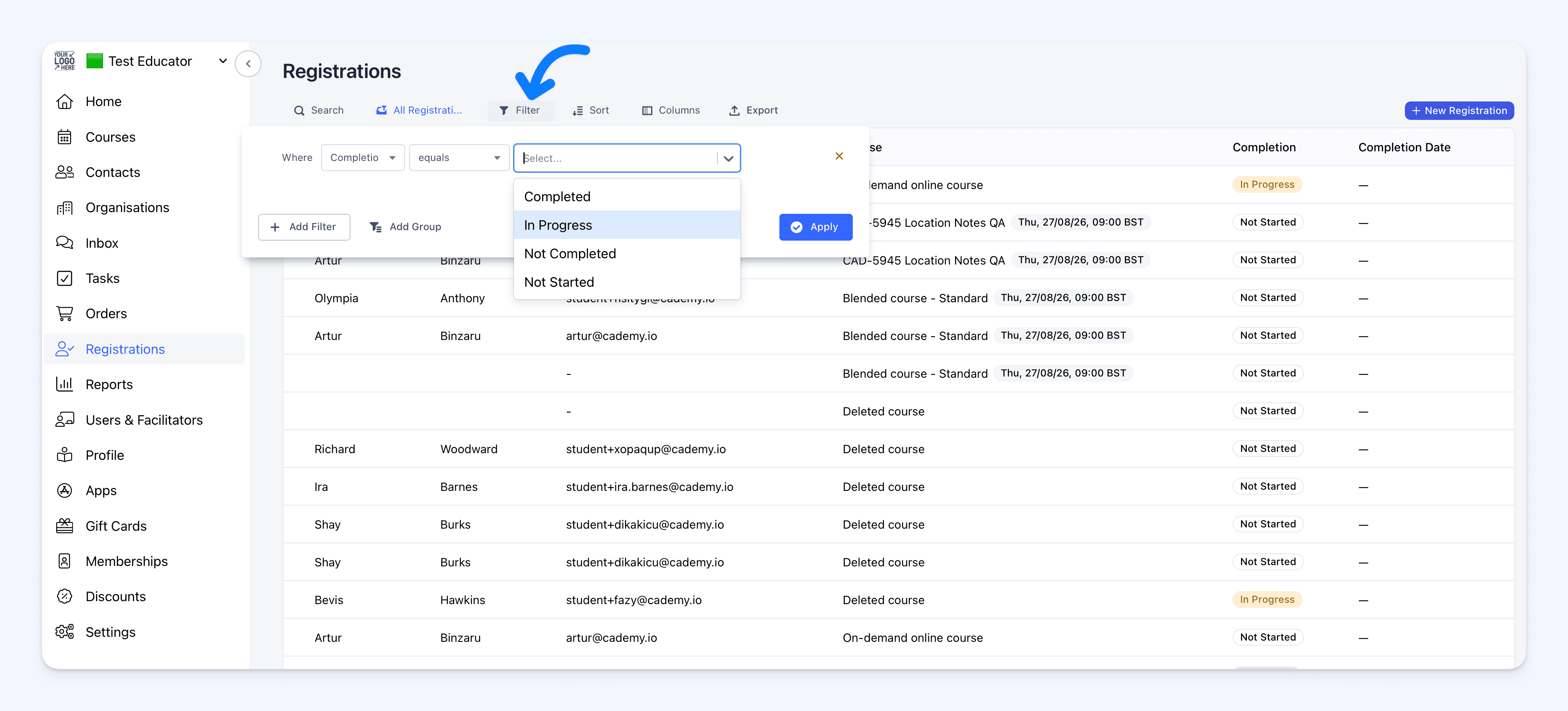The height and width of the screenshot is (711, 1568).
Task: Click the Registrations page heading
Action: [x=341, y=71]
